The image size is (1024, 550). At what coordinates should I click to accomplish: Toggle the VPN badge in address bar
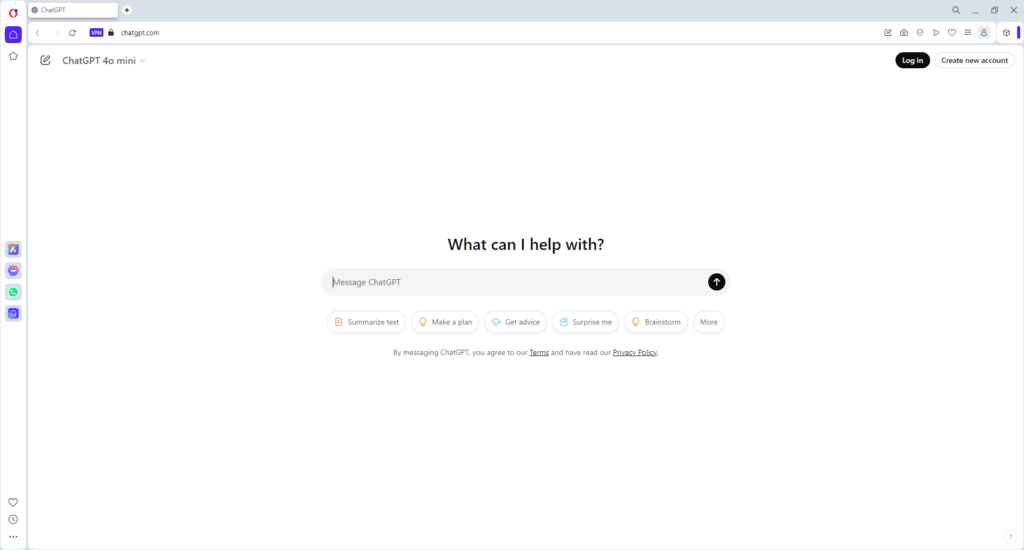click(x=96, y=33)
